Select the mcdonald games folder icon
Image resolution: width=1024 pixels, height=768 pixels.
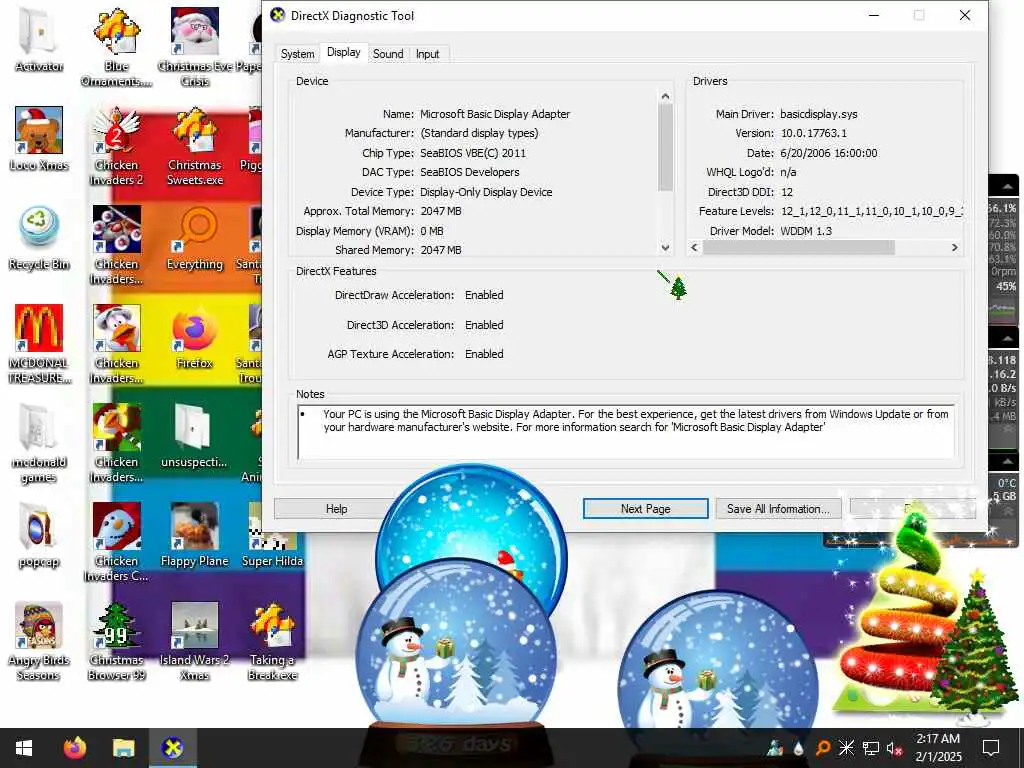[39, 443]
